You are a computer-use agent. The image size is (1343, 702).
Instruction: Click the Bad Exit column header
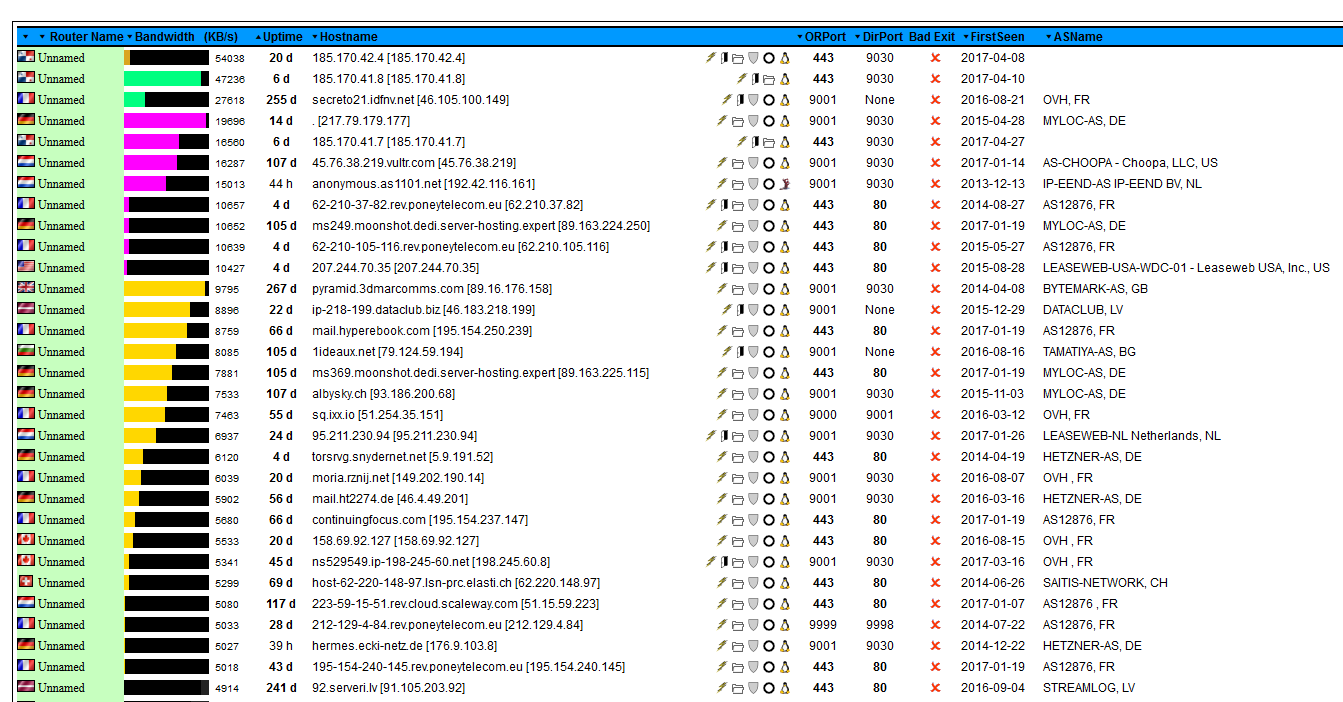point(931,37)
